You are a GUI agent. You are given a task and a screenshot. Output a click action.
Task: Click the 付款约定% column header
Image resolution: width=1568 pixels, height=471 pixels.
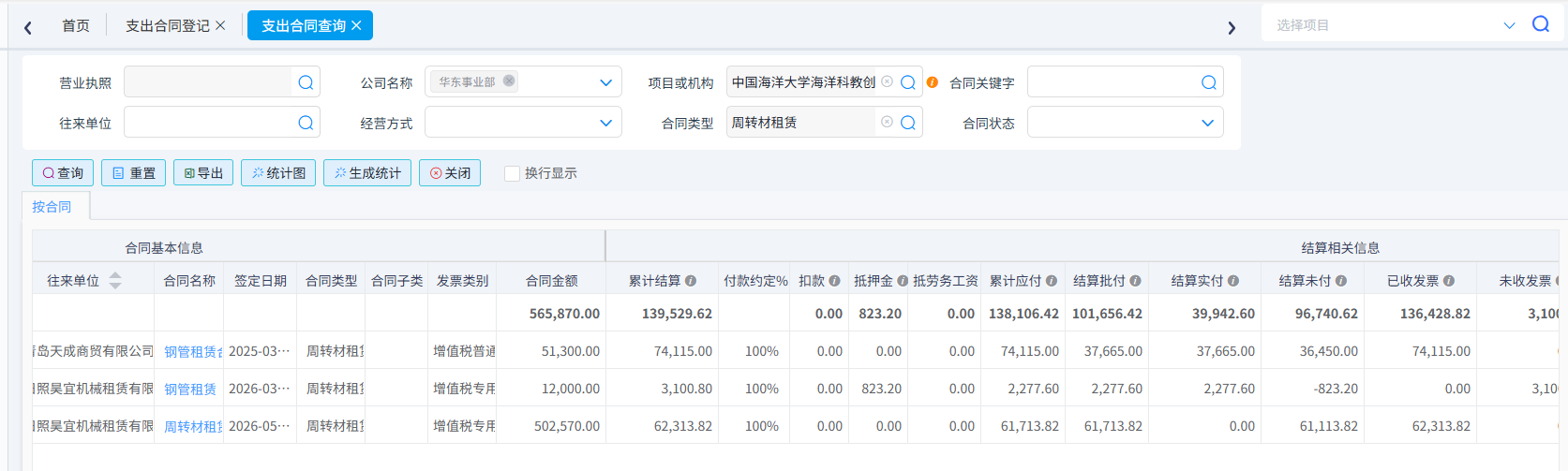(x=755, y=280)
